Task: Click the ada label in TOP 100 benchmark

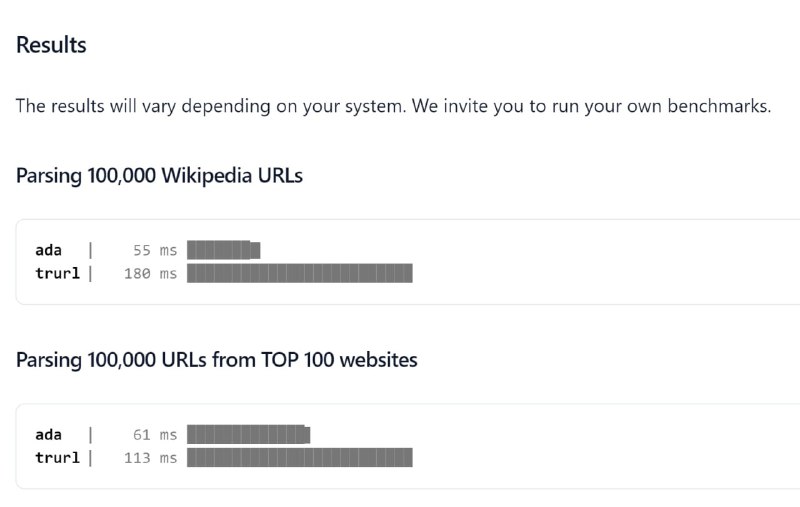Action: [48, 435]
